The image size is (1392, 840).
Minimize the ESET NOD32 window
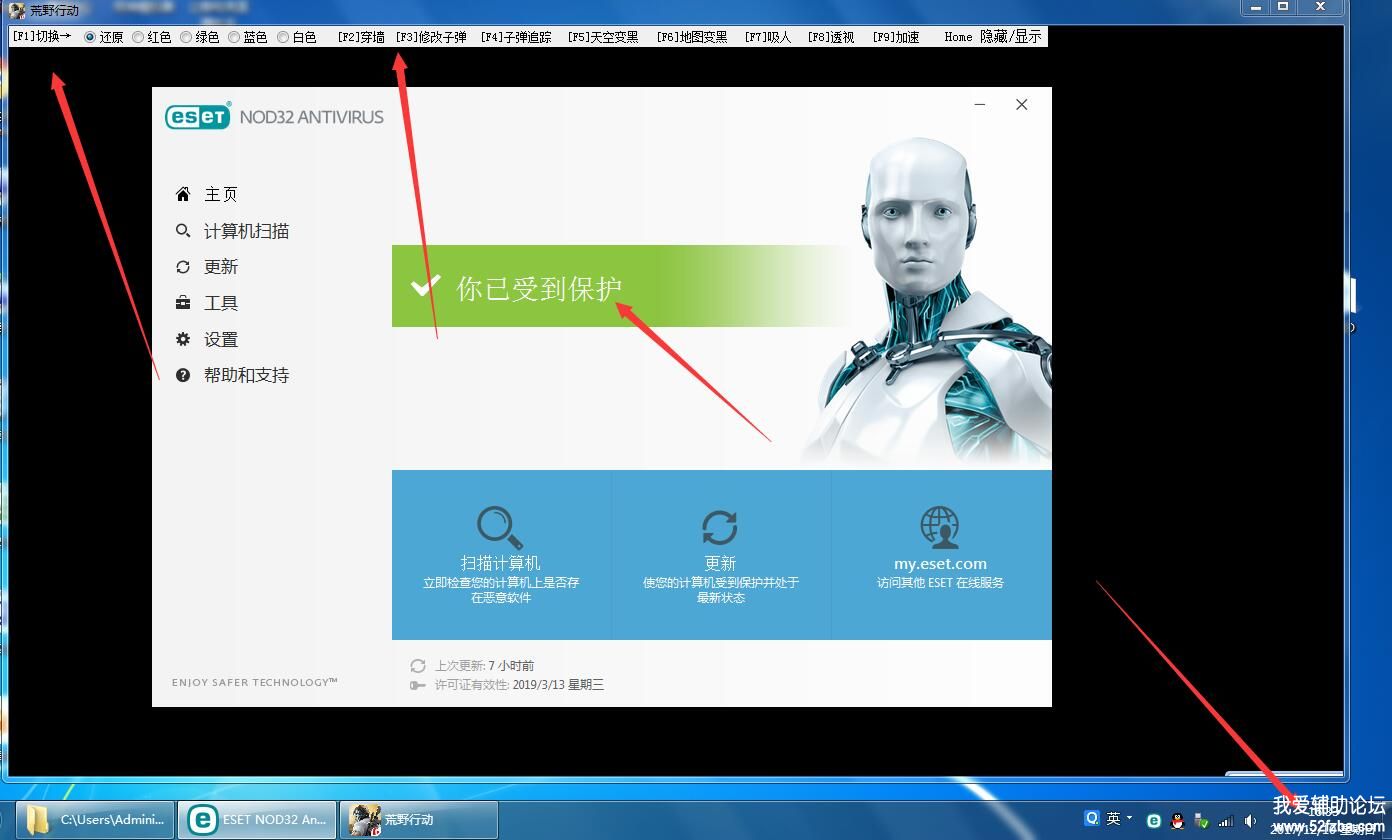point(980,104)
